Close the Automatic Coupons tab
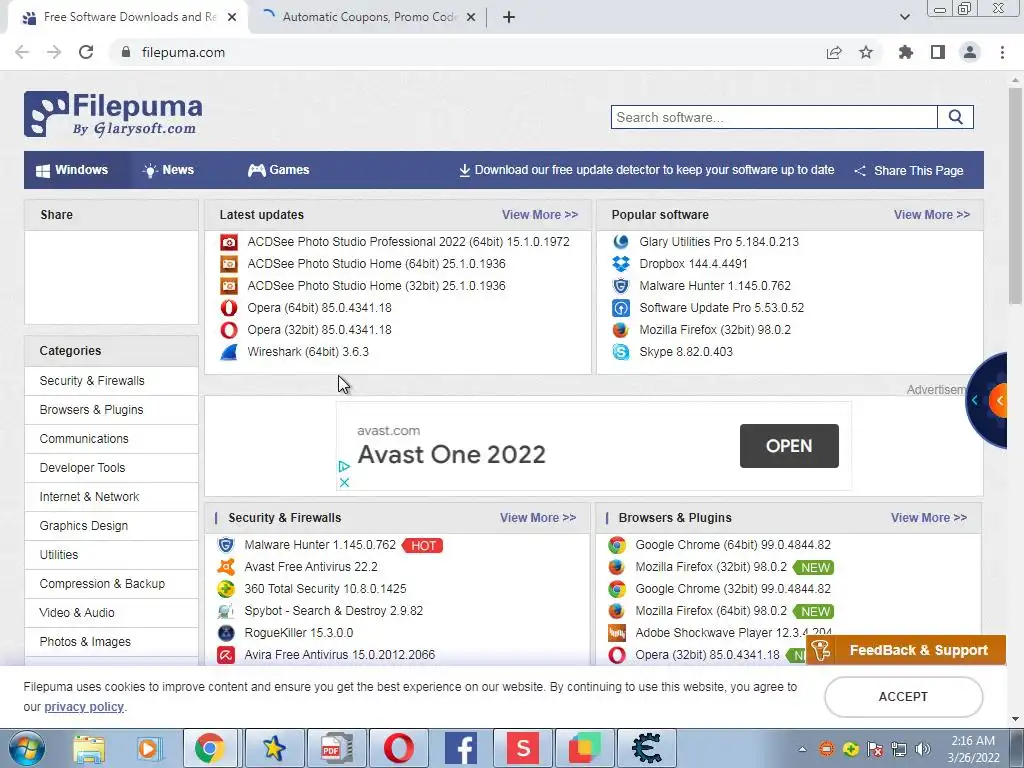The width and height of the screenshot is (1024, 768). [x=471, y=18]
